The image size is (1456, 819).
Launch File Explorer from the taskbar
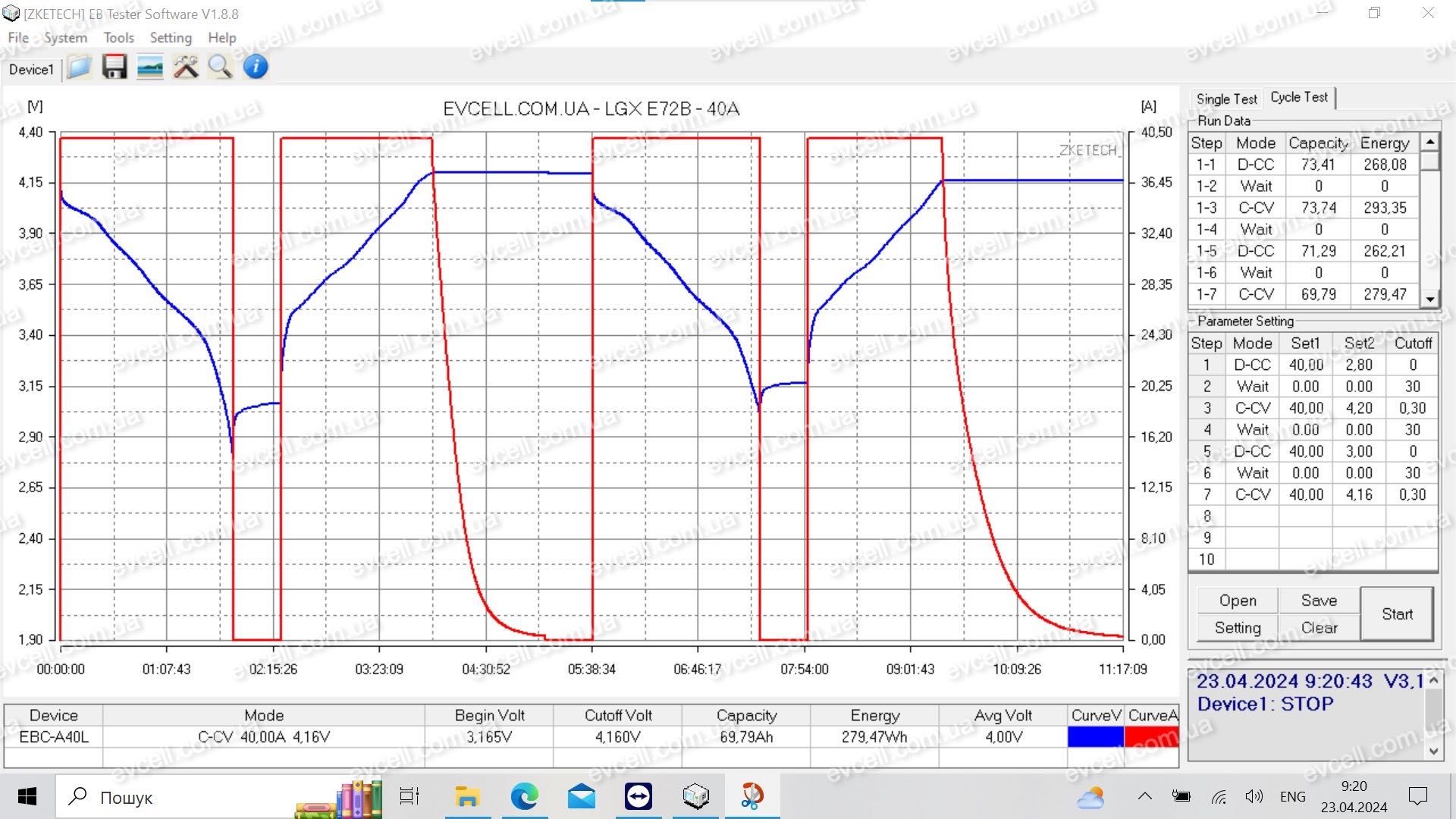tap(466, 796)
